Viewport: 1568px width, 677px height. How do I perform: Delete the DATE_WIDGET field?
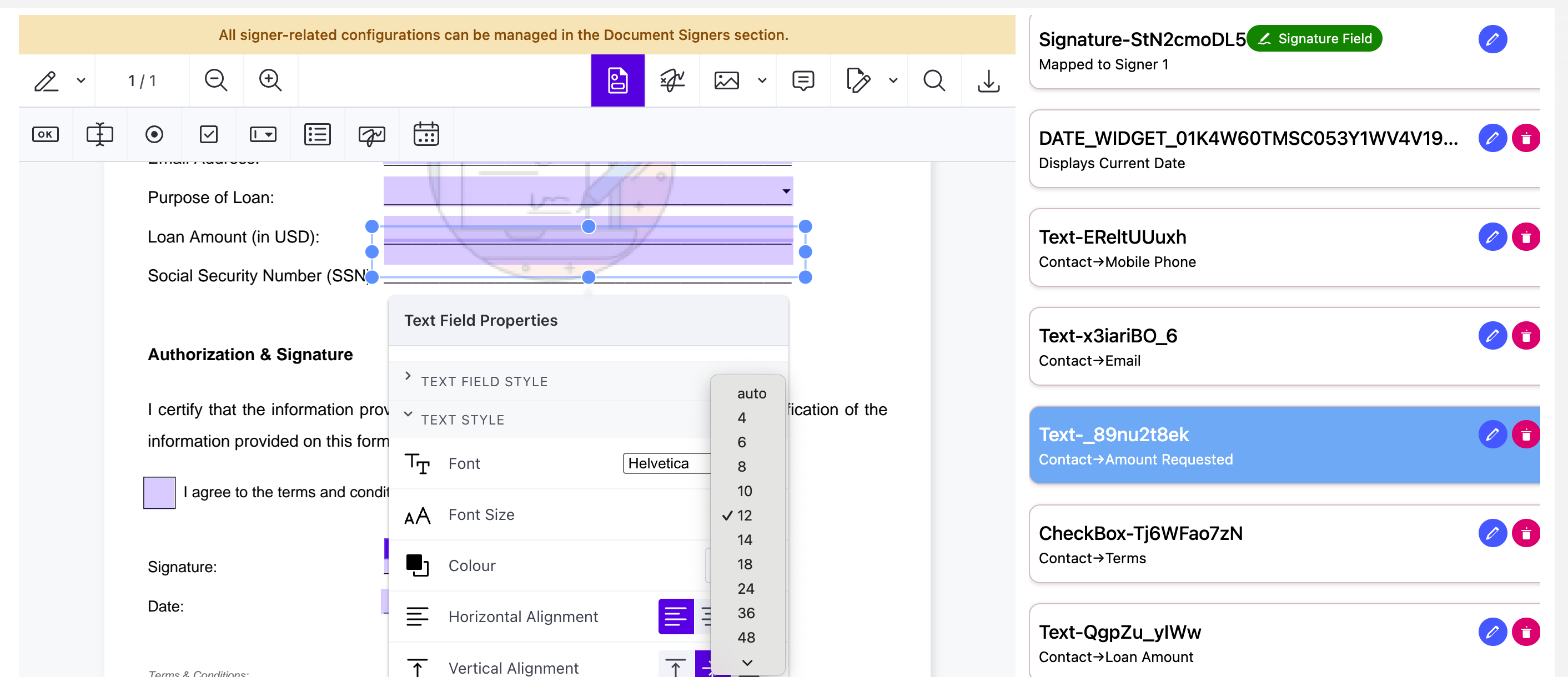[1525, 139]
